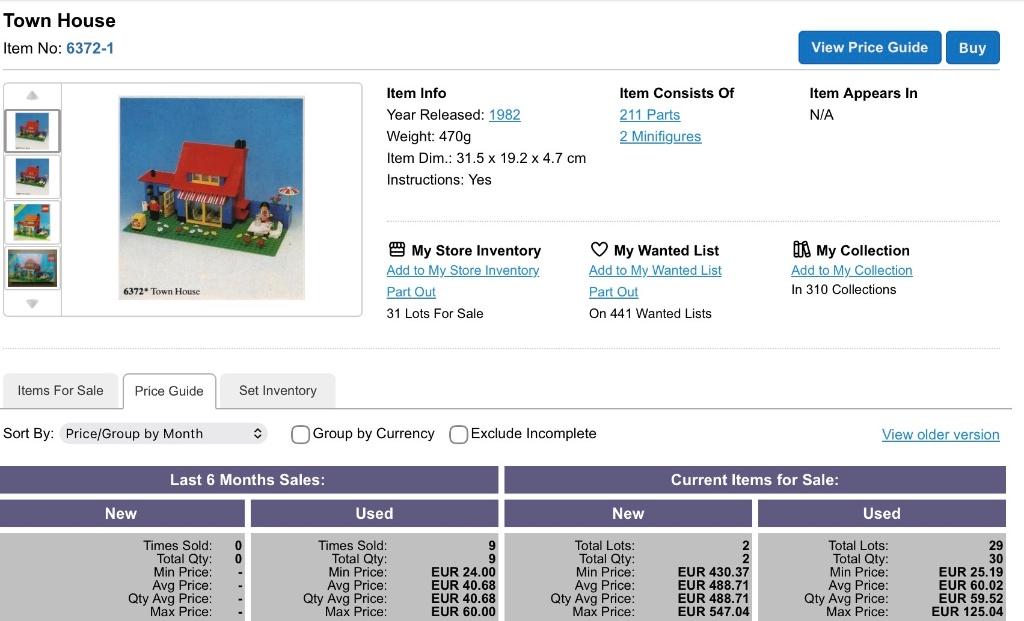The image size is (1024, 621).
Task: Click the 'On 441 Wanted Lists' text
Action: 650,313
